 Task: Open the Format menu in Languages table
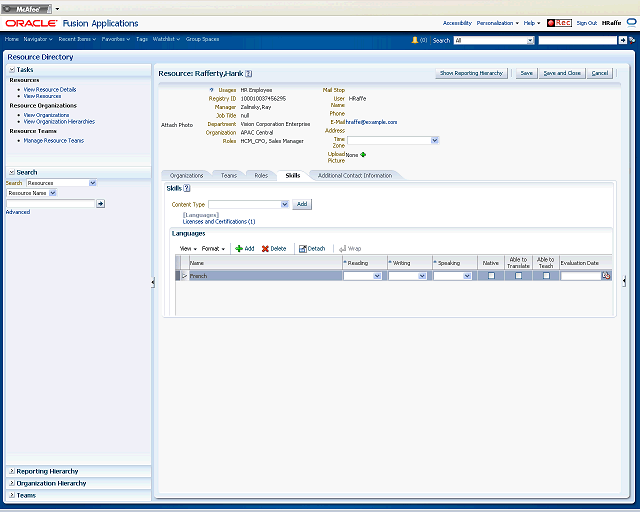pyautogui.click(x=213, y=249)
